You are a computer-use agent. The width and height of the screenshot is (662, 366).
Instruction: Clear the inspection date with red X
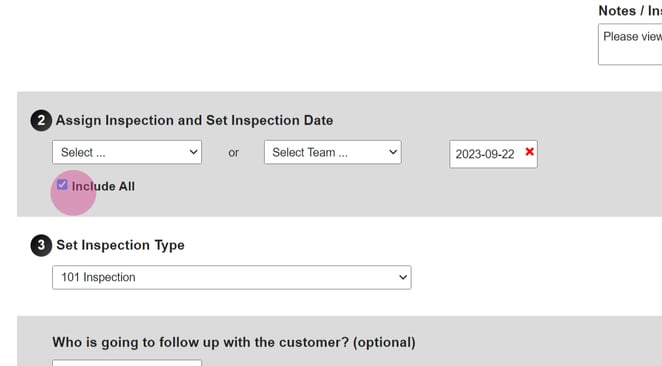[529, 152]
